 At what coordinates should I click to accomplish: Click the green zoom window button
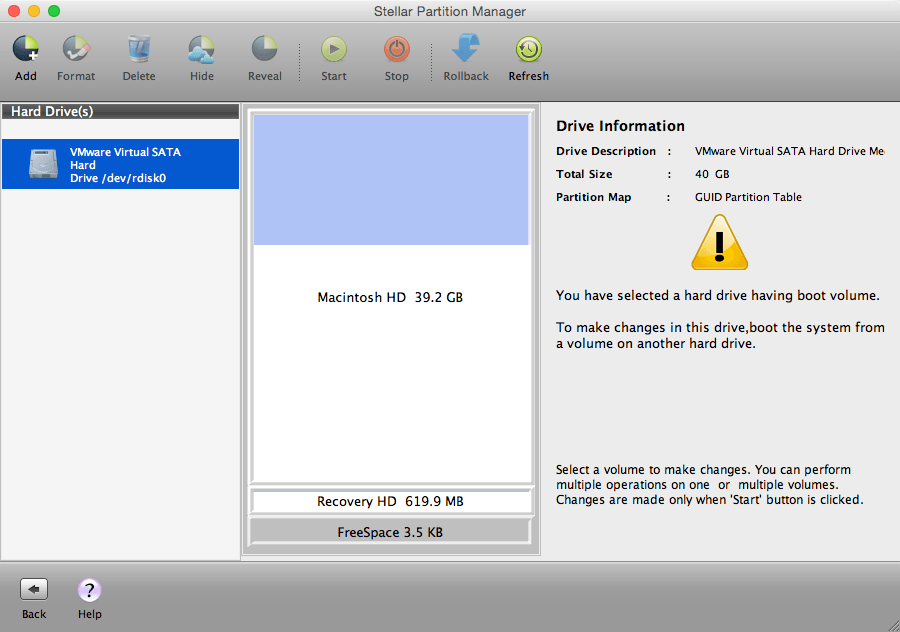[x=54, y=11]
